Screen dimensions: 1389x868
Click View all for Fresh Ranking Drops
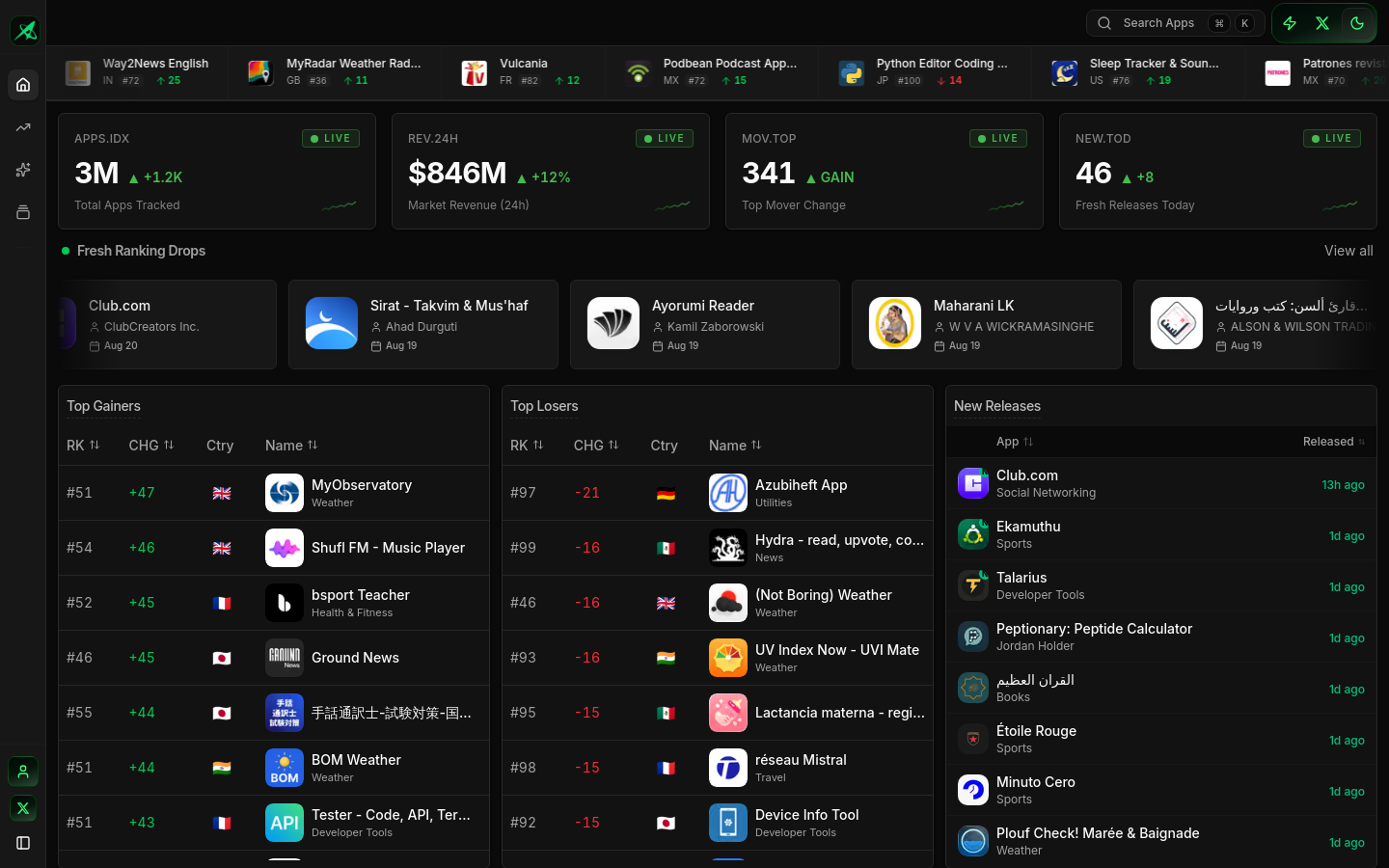pos(1348,251)
